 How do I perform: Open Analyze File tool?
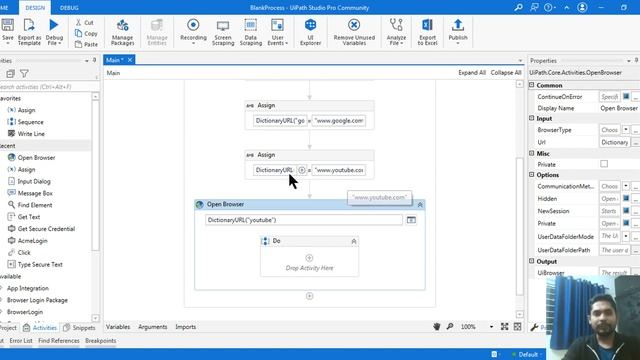[x=396, y=32]
